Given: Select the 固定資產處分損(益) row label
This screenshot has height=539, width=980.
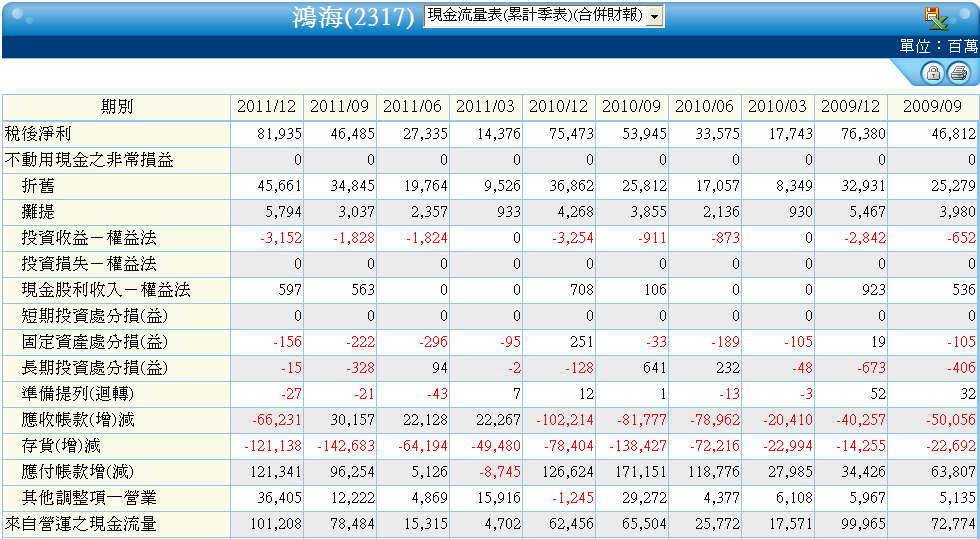Looking at the screenshot, I should click(x=95, y=342).
